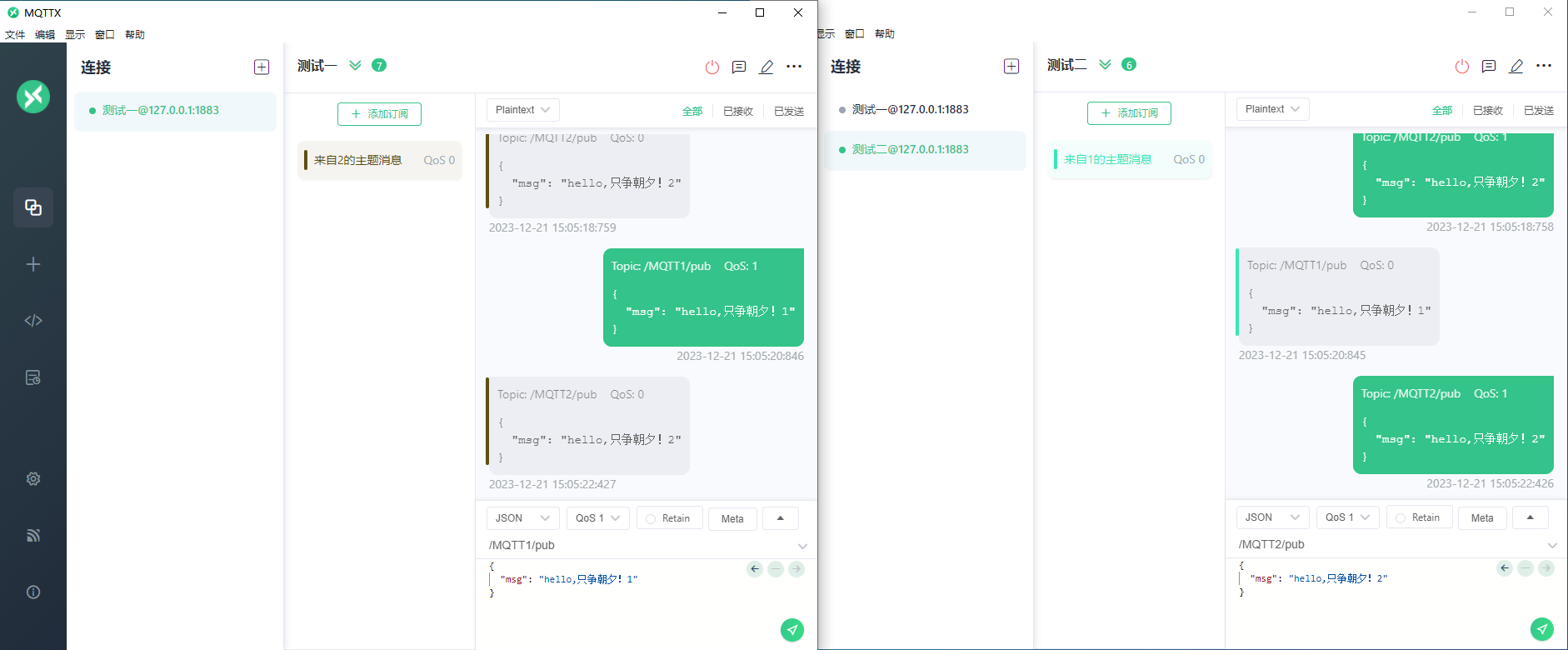The image size is (1568, 650).
Task: Open the Script code icon in sidebar
Action: coord(33,321)
